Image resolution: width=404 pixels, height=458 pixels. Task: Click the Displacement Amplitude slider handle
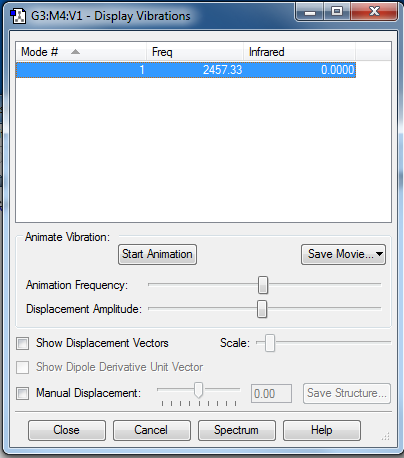pos(262,309)
